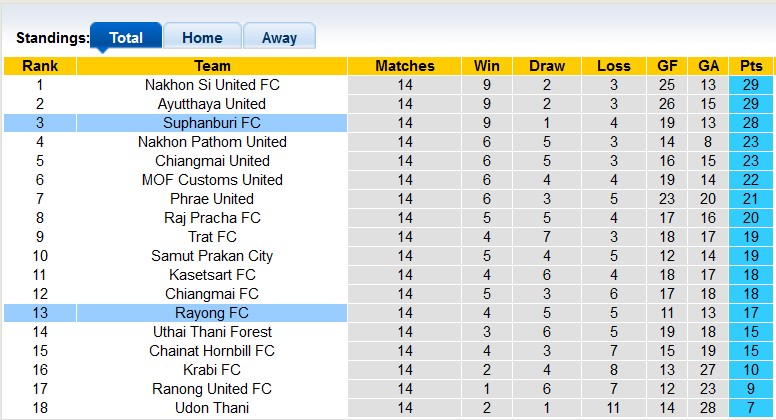The height and width of the screenshot is (420, 776).
Task: Click on Nakhon Pathom United
Action: click(212, 142)
